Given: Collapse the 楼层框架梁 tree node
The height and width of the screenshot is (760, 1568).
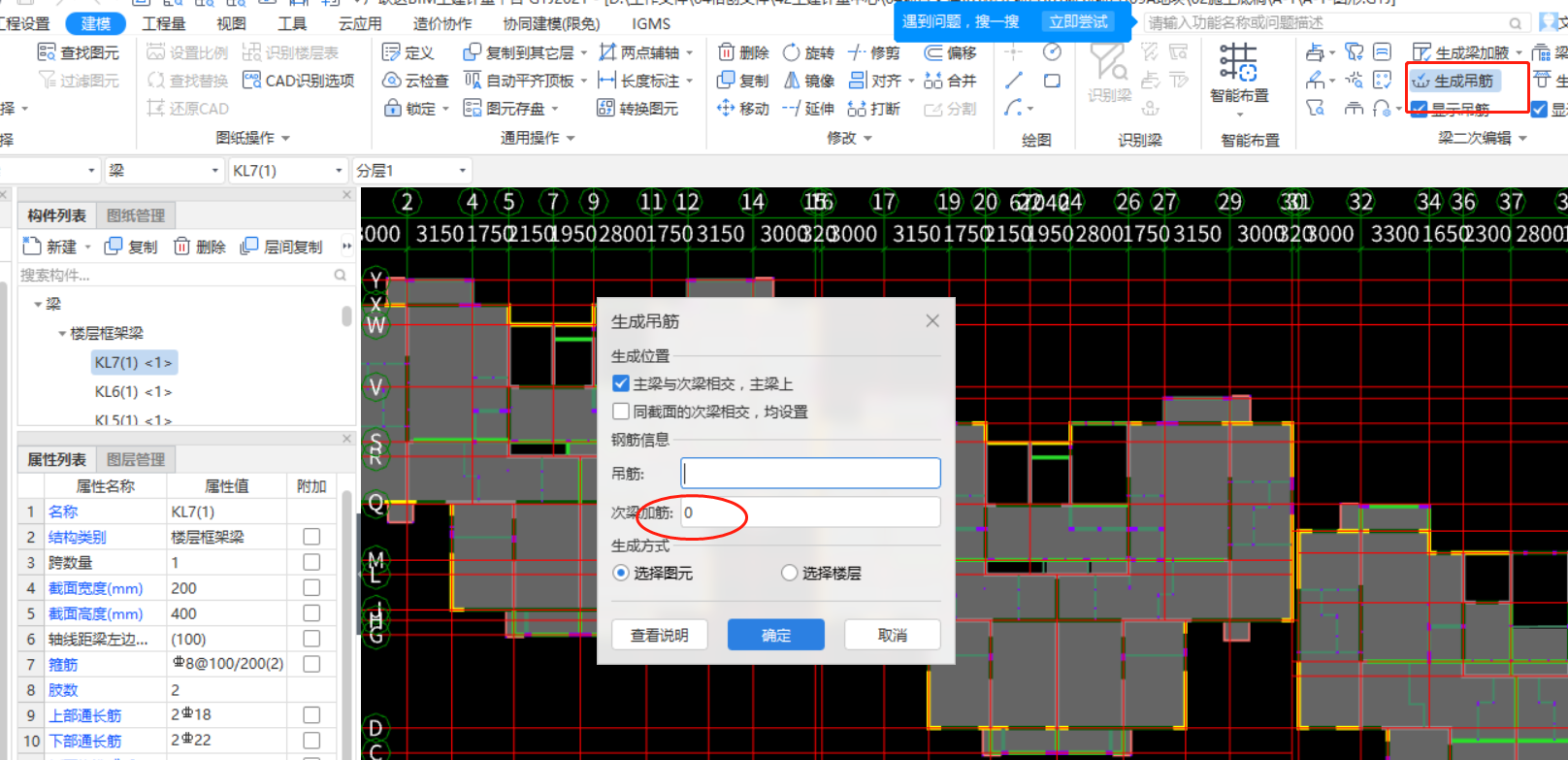Looking at the screenshot, I should pyautogui.click(x=62, y=333).
